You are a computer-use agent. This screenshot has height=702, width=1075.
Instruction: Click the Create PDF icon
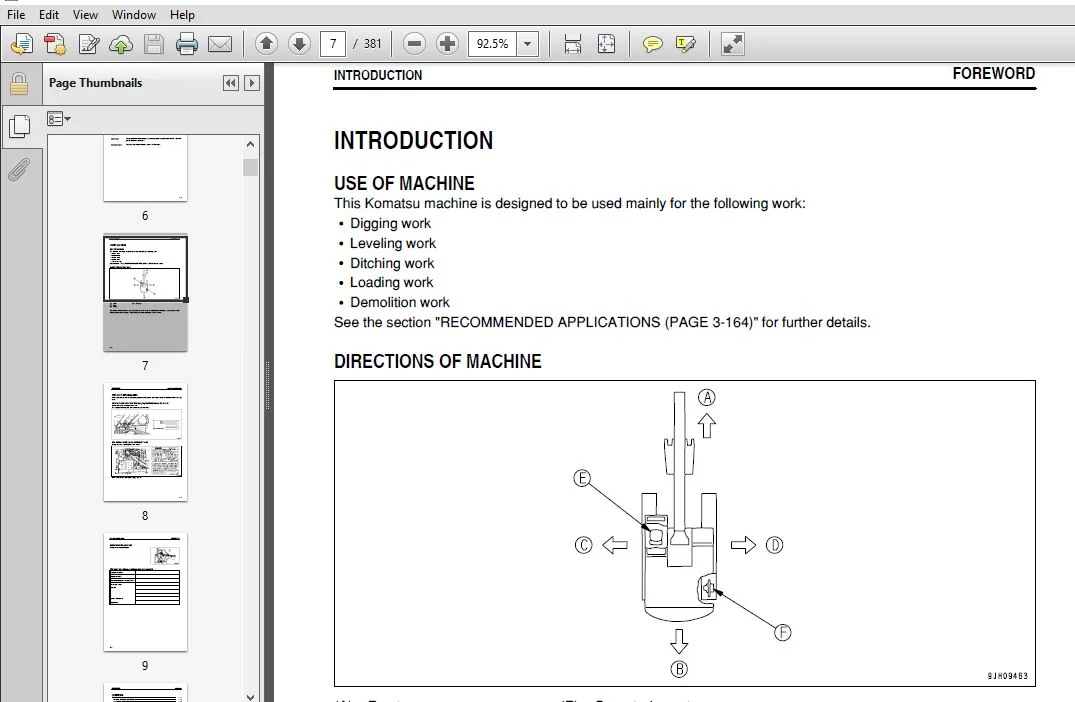(56, 45)
